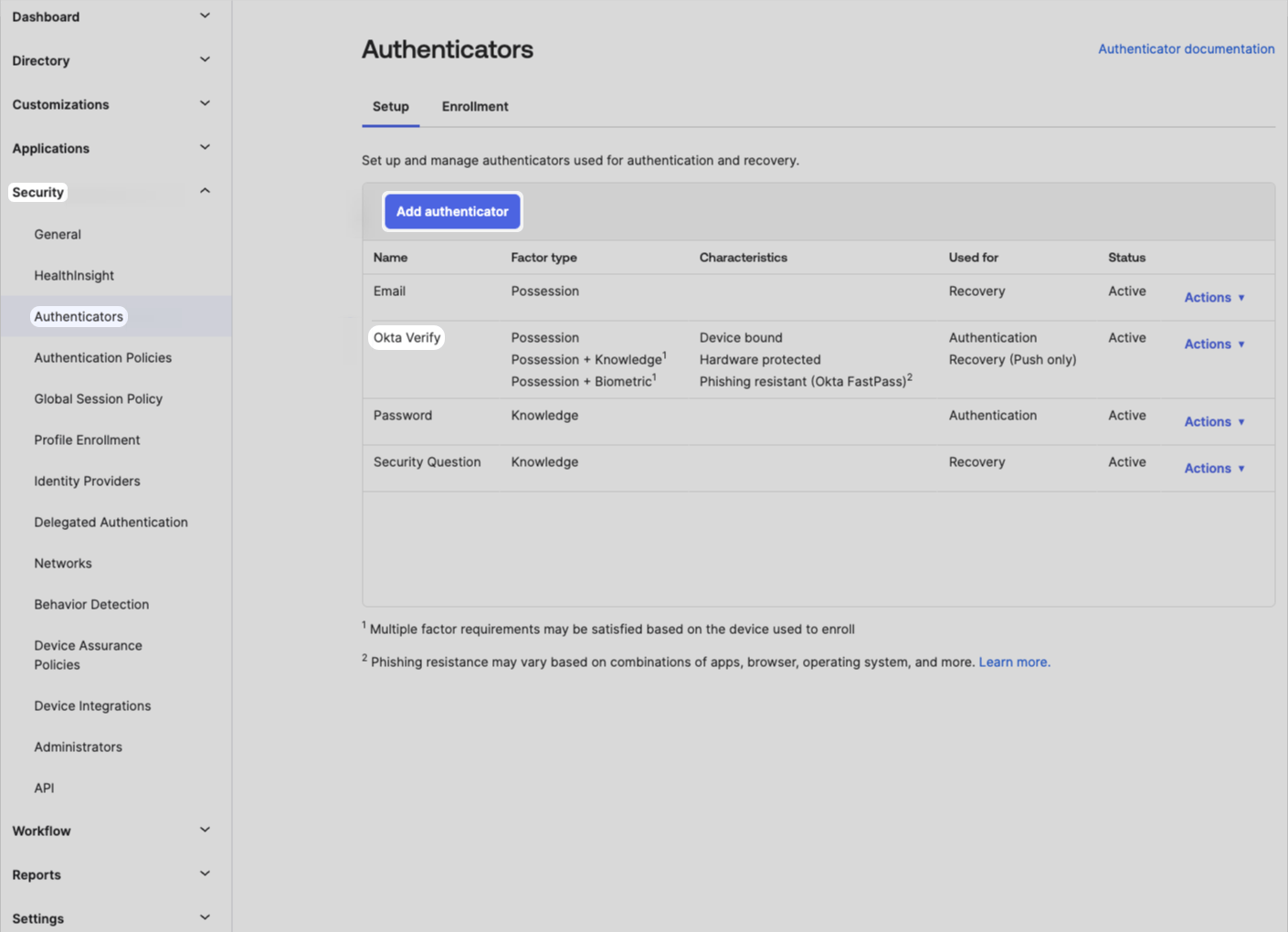Go to Device Assurance Policies
Image resolution: width=1288 pixels, height=932 pixels.
tap(88, 655)
